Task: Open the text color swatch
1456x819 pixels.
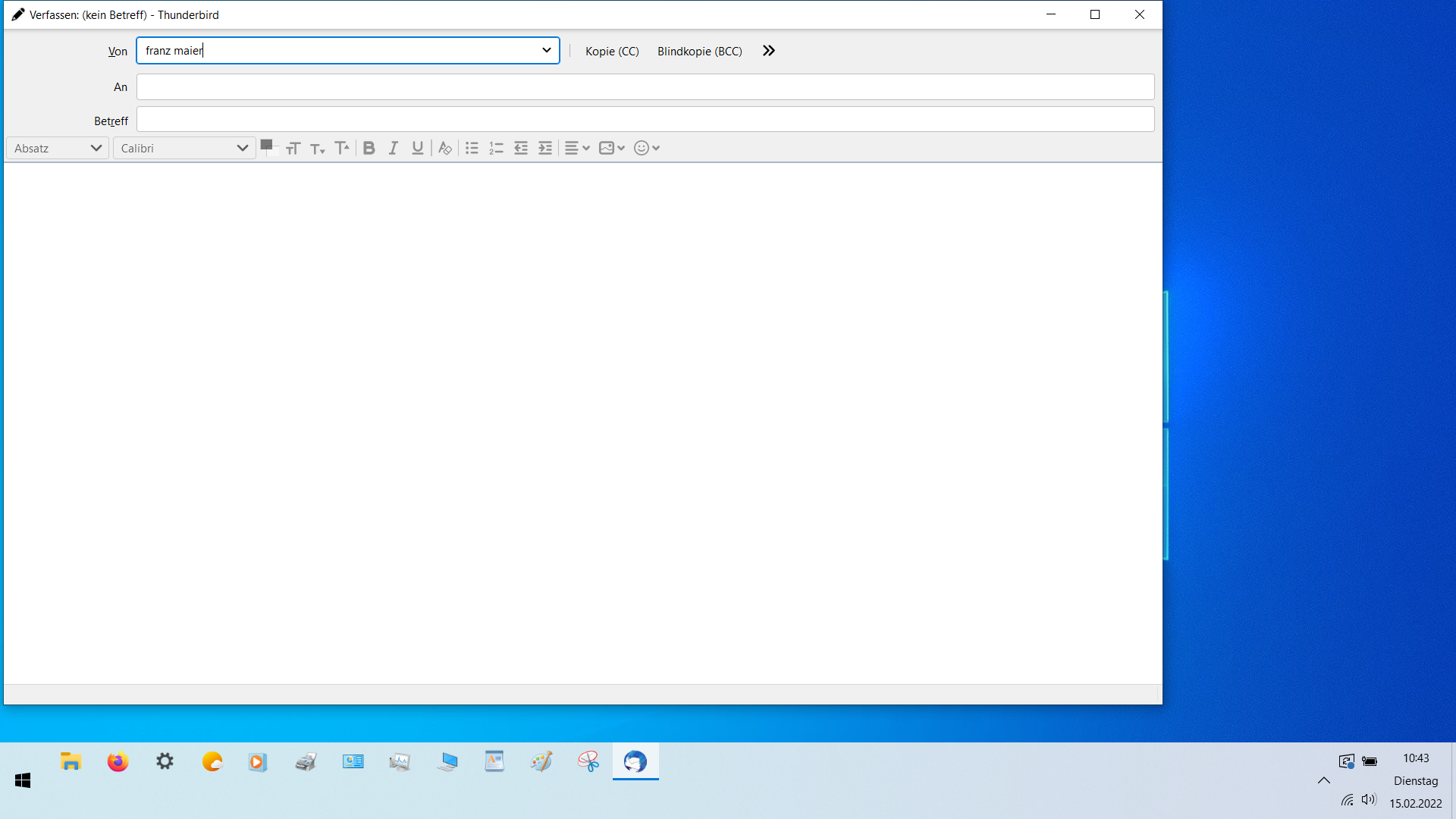Action: click(266, 145)
